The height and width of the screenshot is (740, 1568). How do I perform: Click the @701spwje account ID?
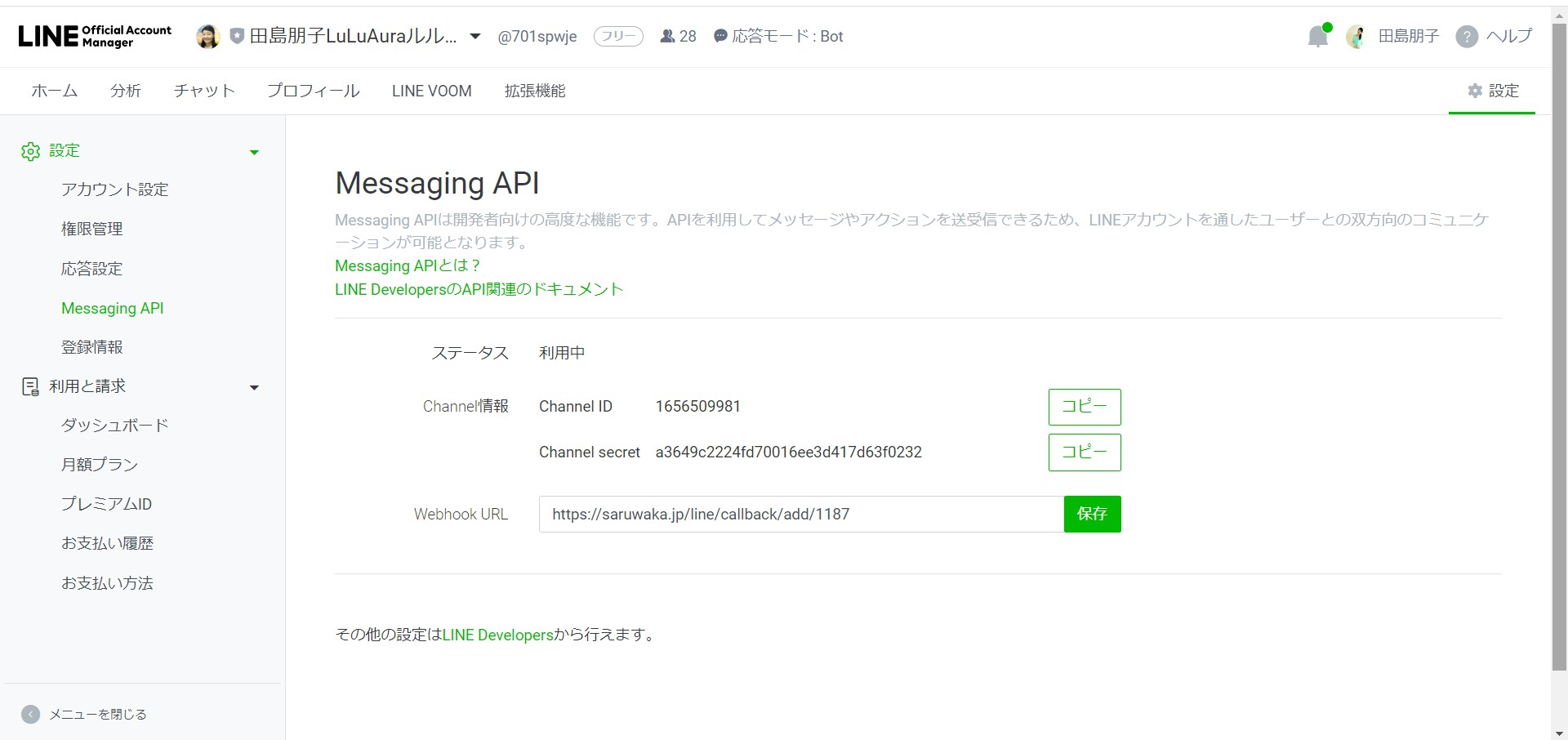(x=537, y=37)
